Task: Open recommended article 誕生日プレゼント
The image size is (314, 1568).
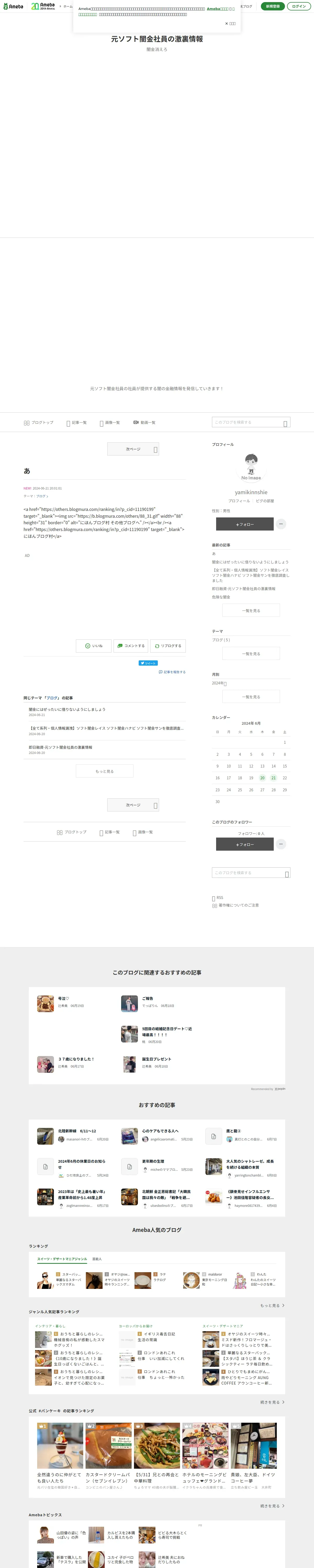Action: click(157, 1059)
